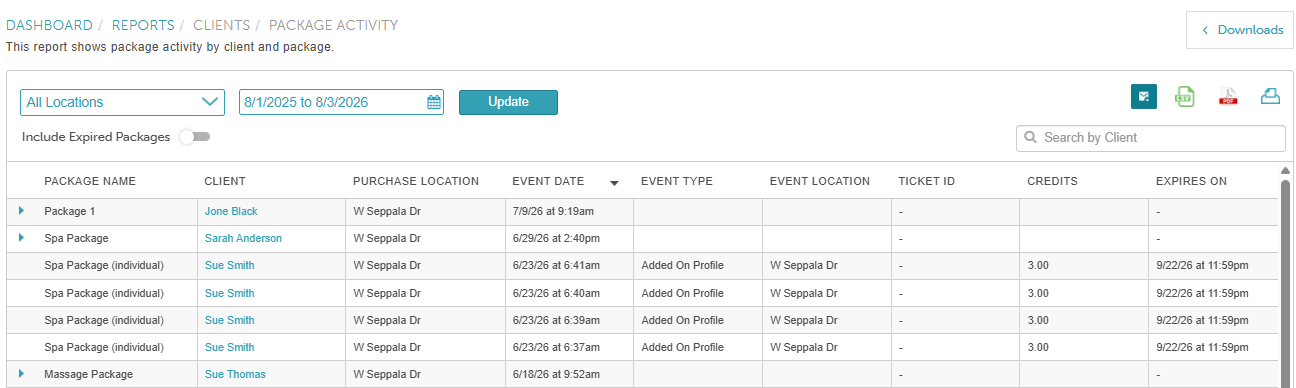Viewport: 1296px width, 388px height.
Task: Export report as CSV file
Action: pos(1185,96)
